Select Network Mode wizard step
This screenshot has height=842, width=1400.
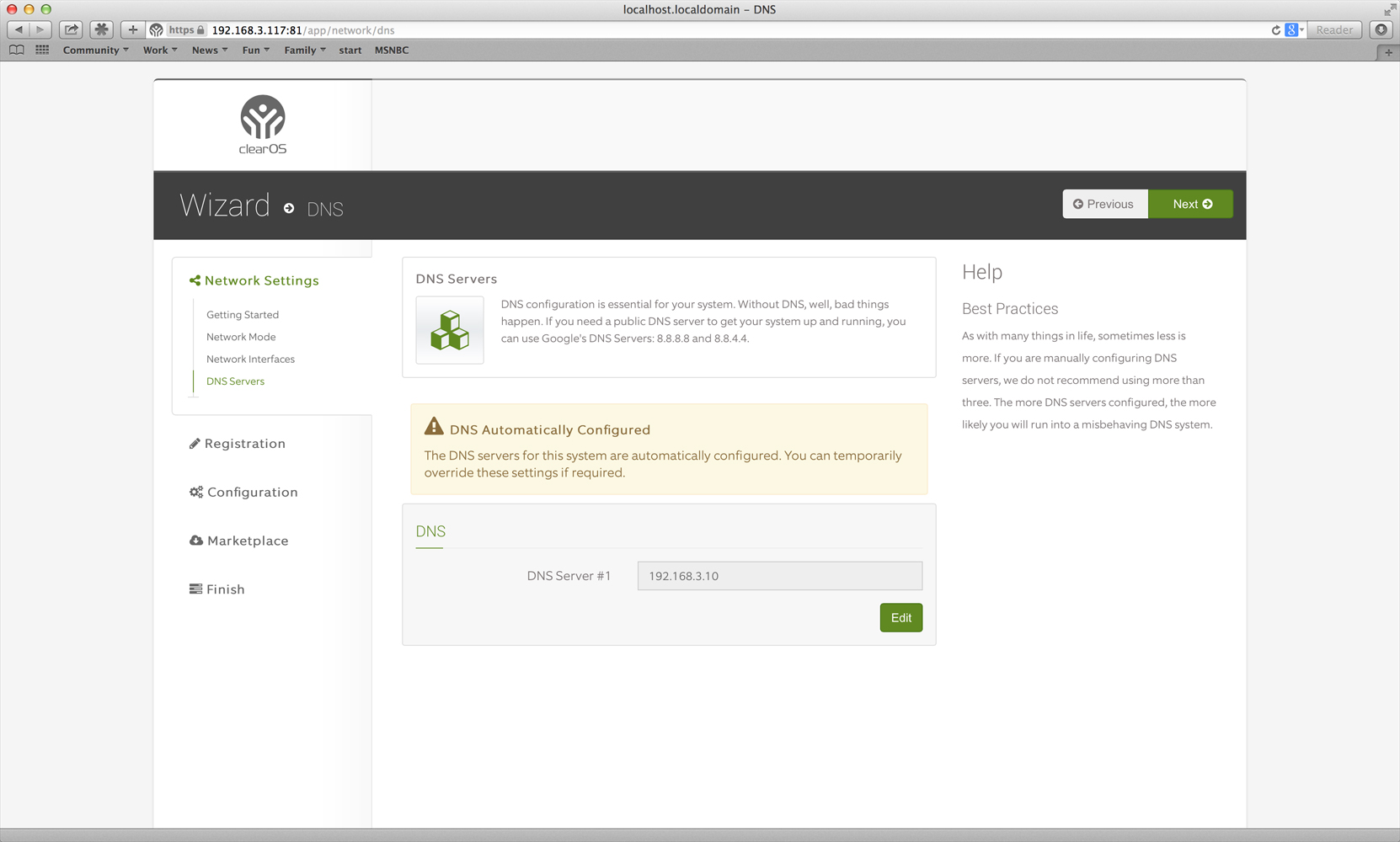click(241, 337)
